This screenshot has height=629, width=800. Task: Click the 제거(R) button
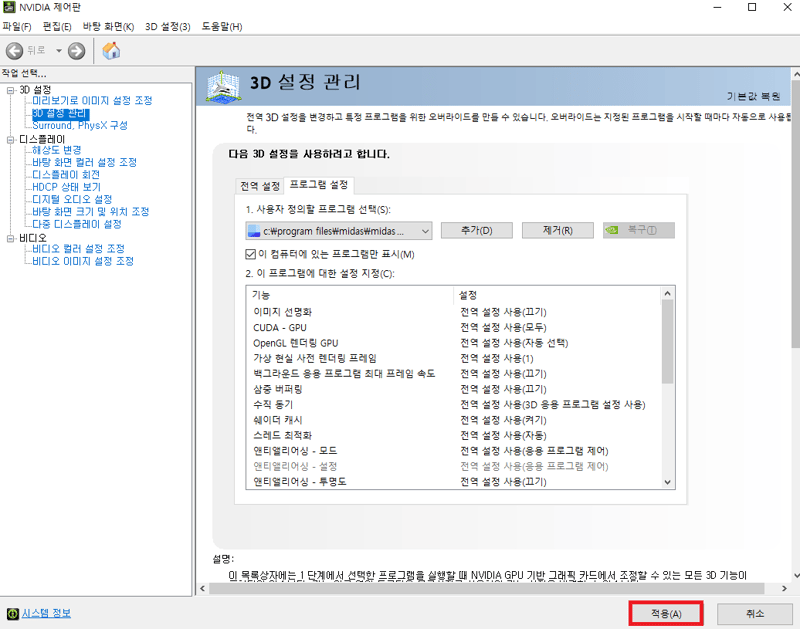(558, 231)
